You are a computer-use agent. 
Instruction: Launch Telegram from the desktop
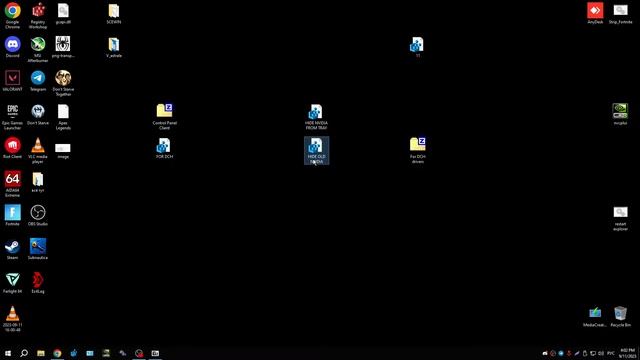click(38, 80)
